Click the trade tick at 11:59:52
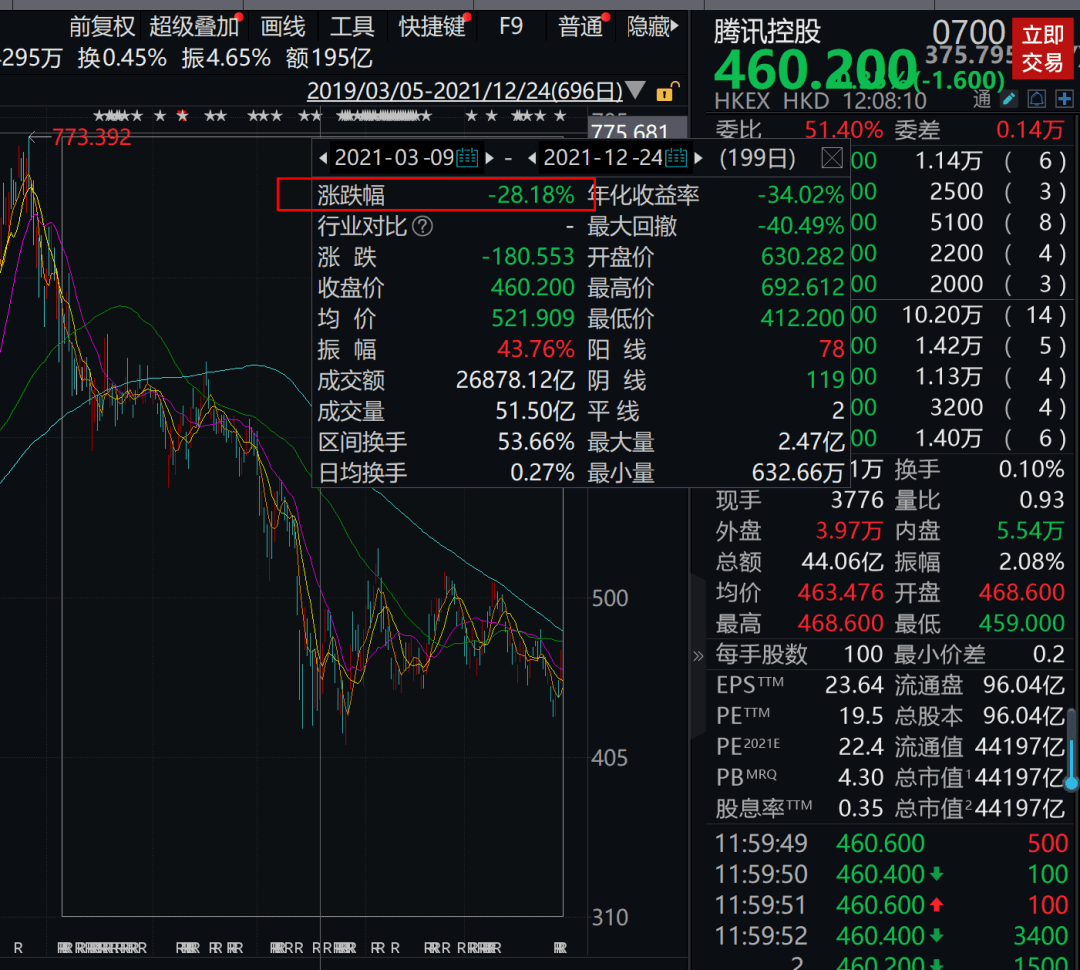 [x=891, y=936]
